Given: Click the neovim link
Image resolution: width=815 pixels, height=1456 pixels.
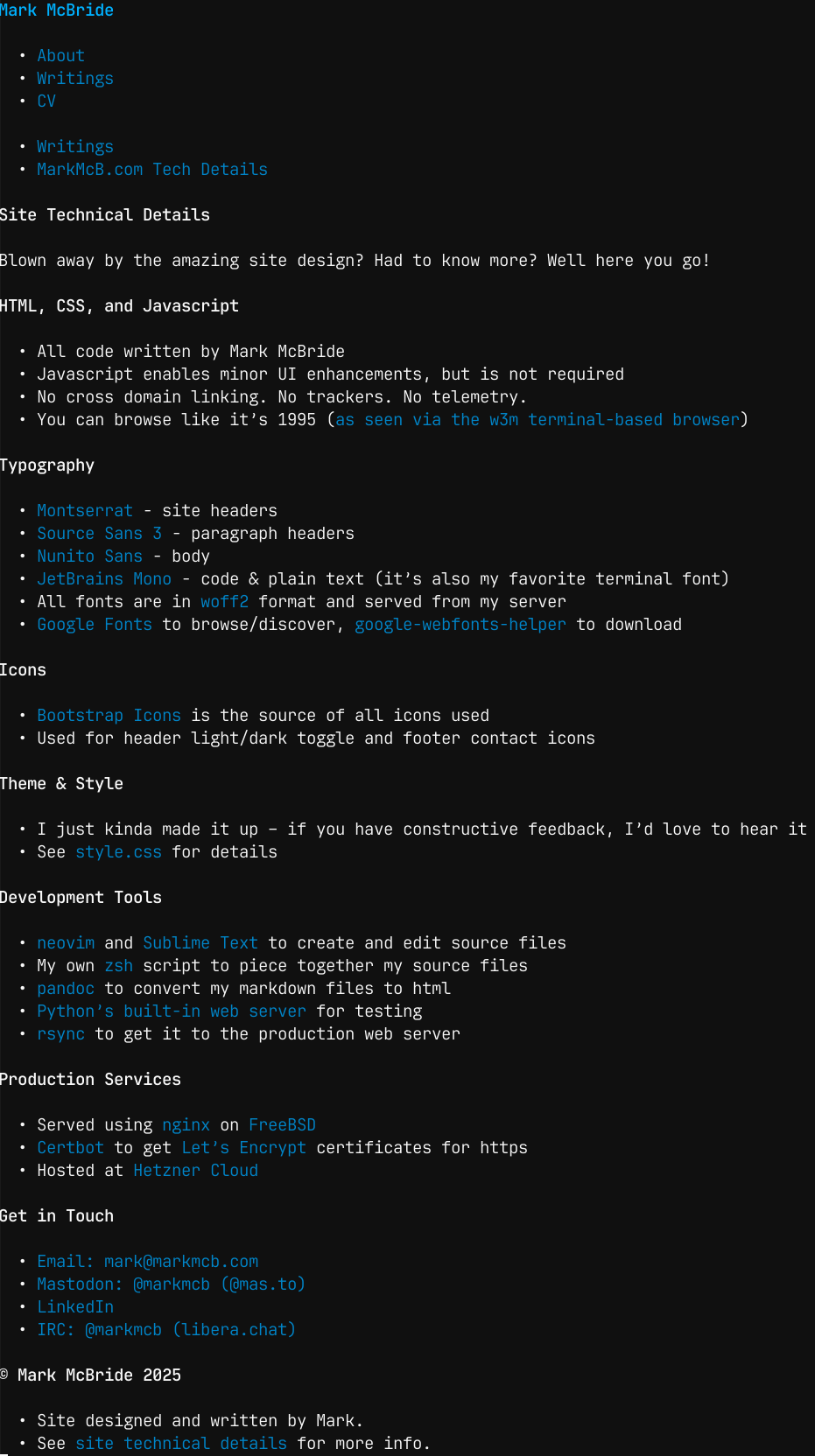Looking at the screenshot, I should (x=66, y=943).
